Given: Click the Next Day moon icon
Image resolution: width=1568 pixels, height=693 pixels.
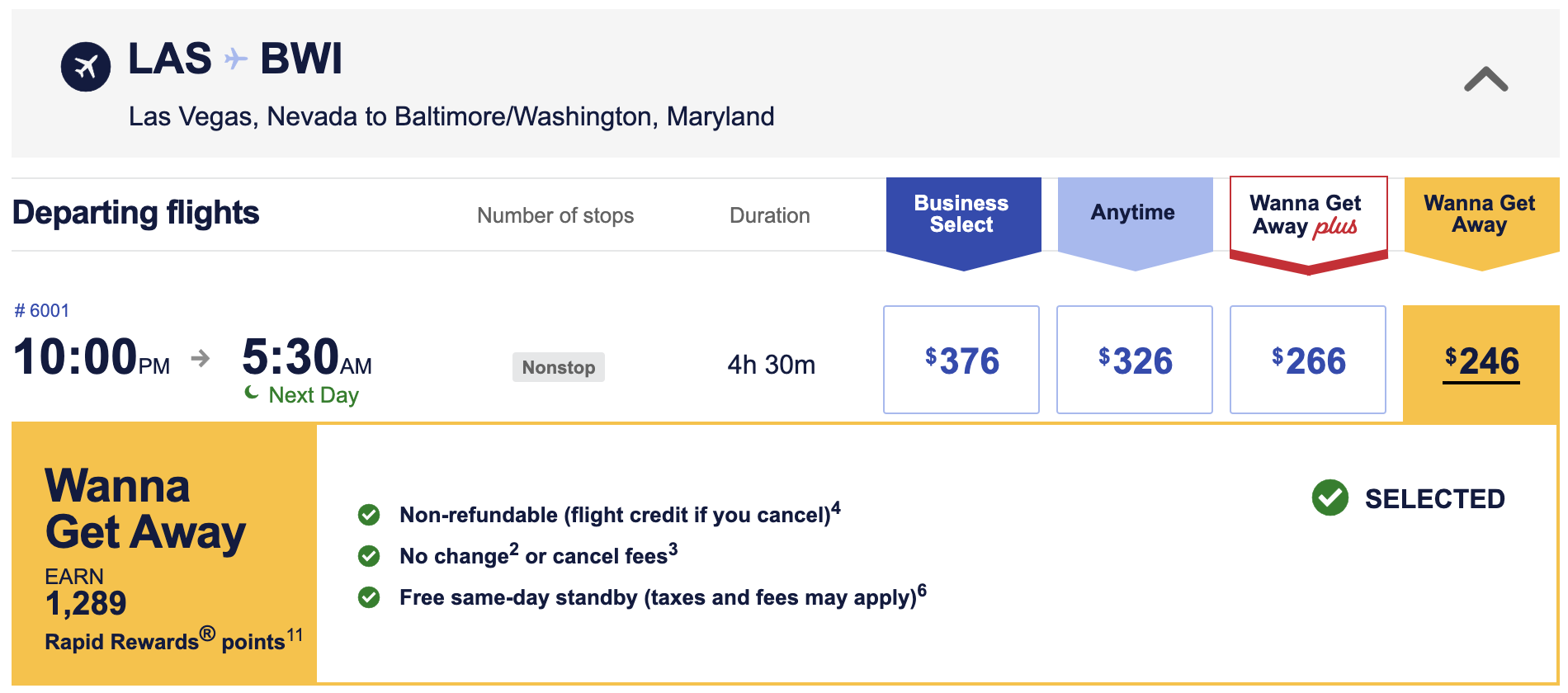Looking at the screenshot, I should pos(252,394).
